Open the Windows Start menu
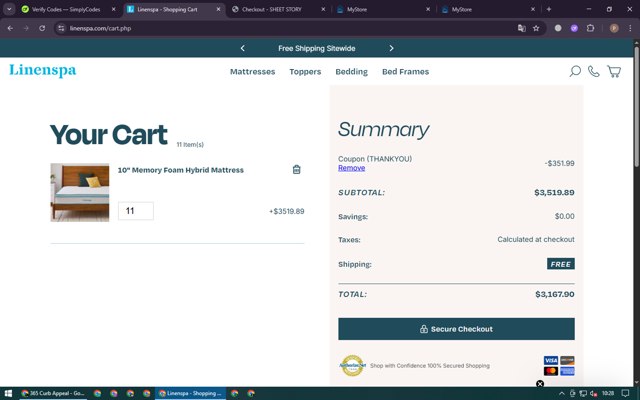Viewport: 640px width, 400px height. (8, 393)
